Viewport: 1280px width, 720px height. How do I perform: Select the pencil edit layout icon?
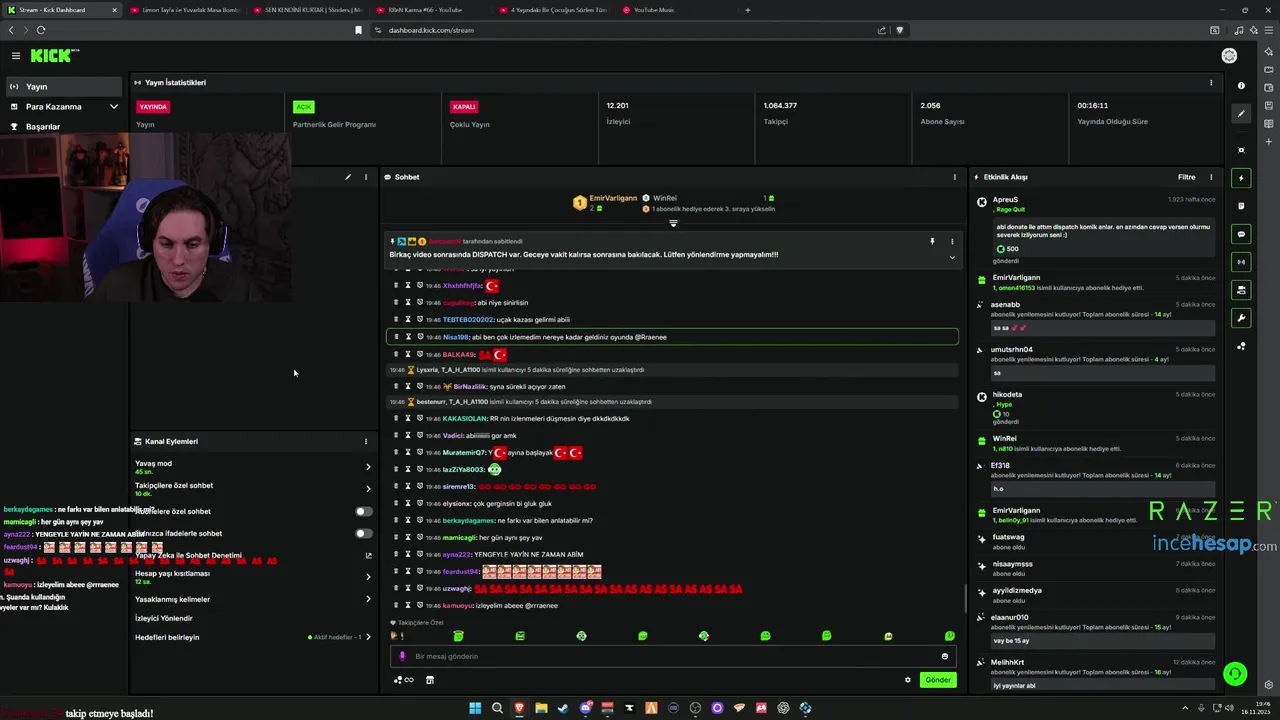pos(1241,114)
